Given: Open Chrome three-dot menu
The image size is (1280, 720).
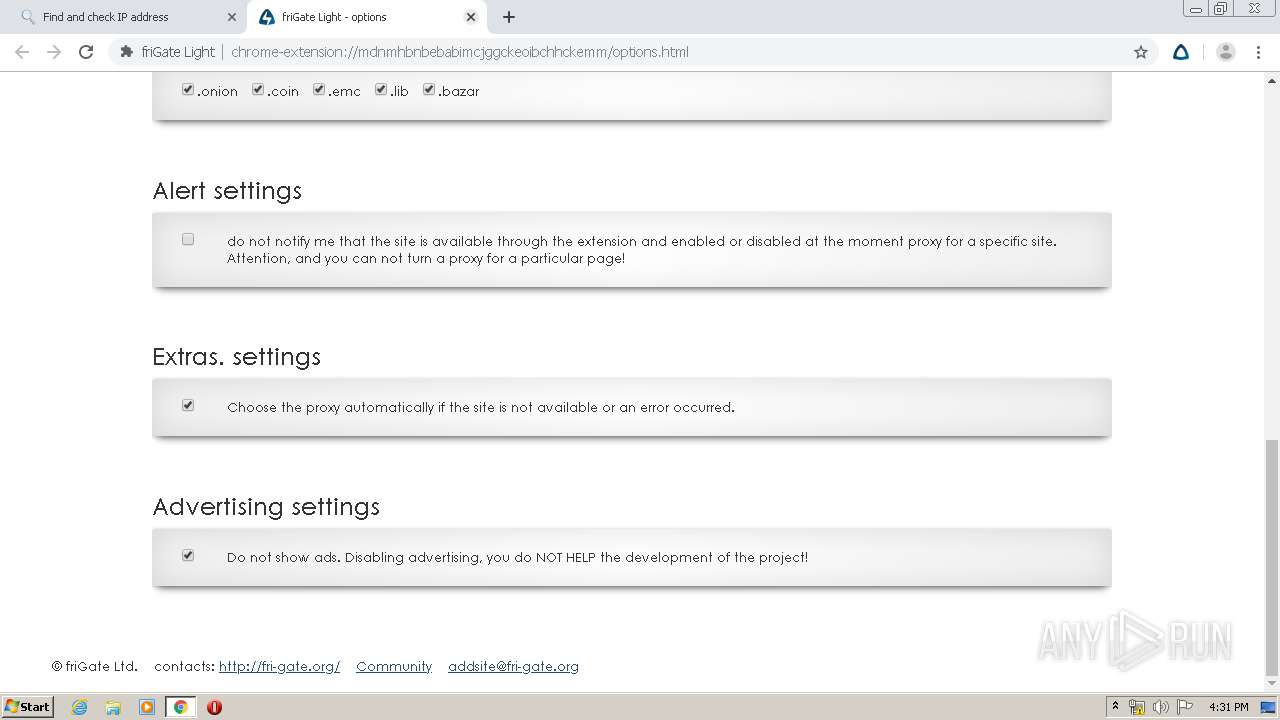Looking at the screenshot, I should [1258, 52].
